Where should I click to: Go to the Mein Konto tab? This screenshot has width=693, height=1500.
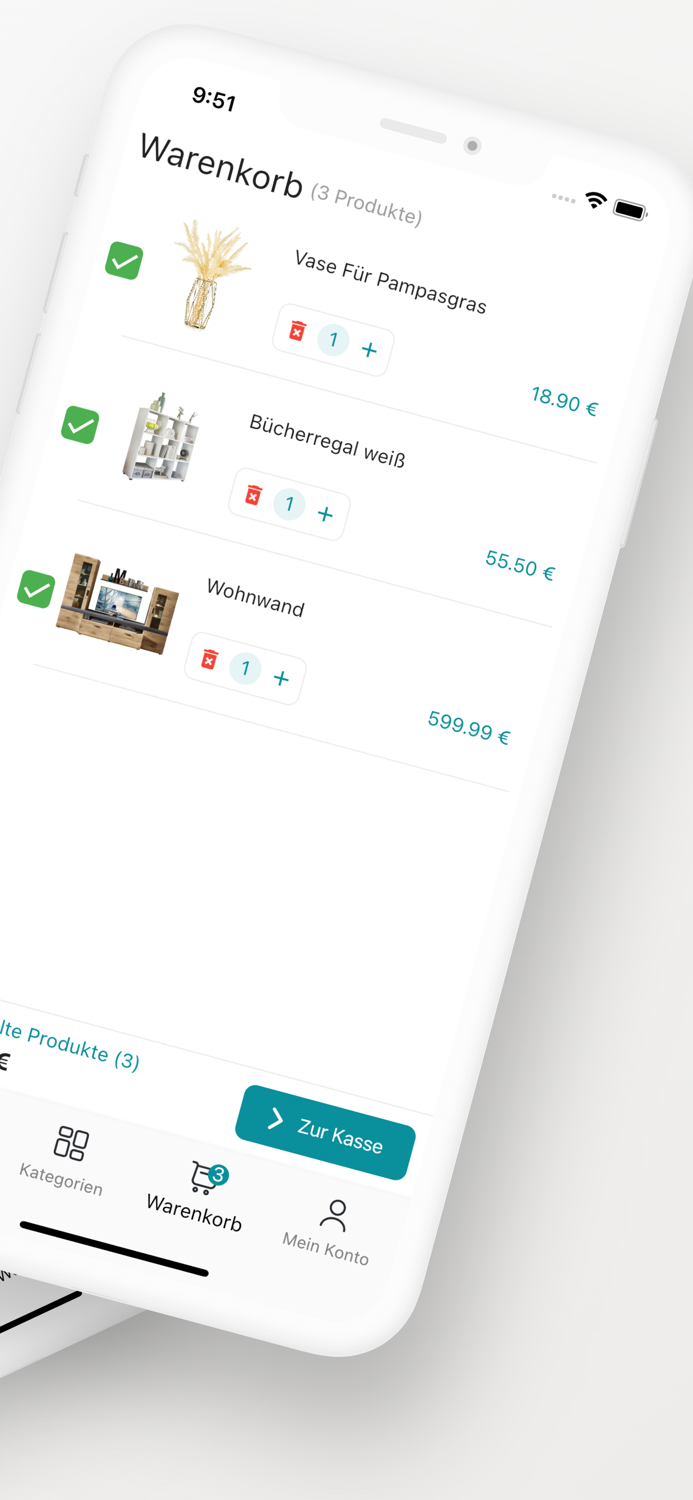(x=328, y=1231)
